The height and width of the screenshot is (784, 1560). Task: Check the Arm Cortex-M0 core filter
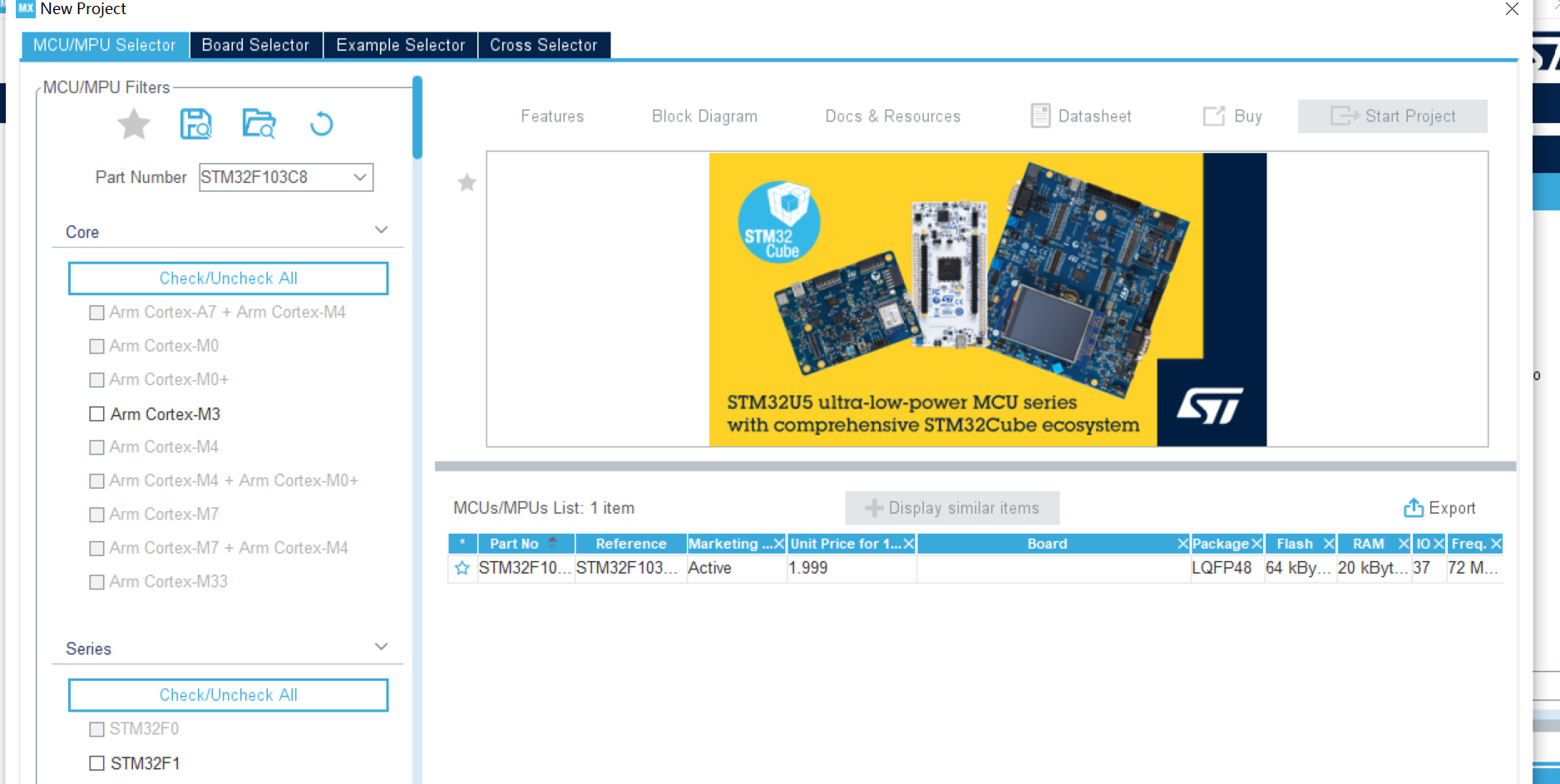click(x=96, y=346)
